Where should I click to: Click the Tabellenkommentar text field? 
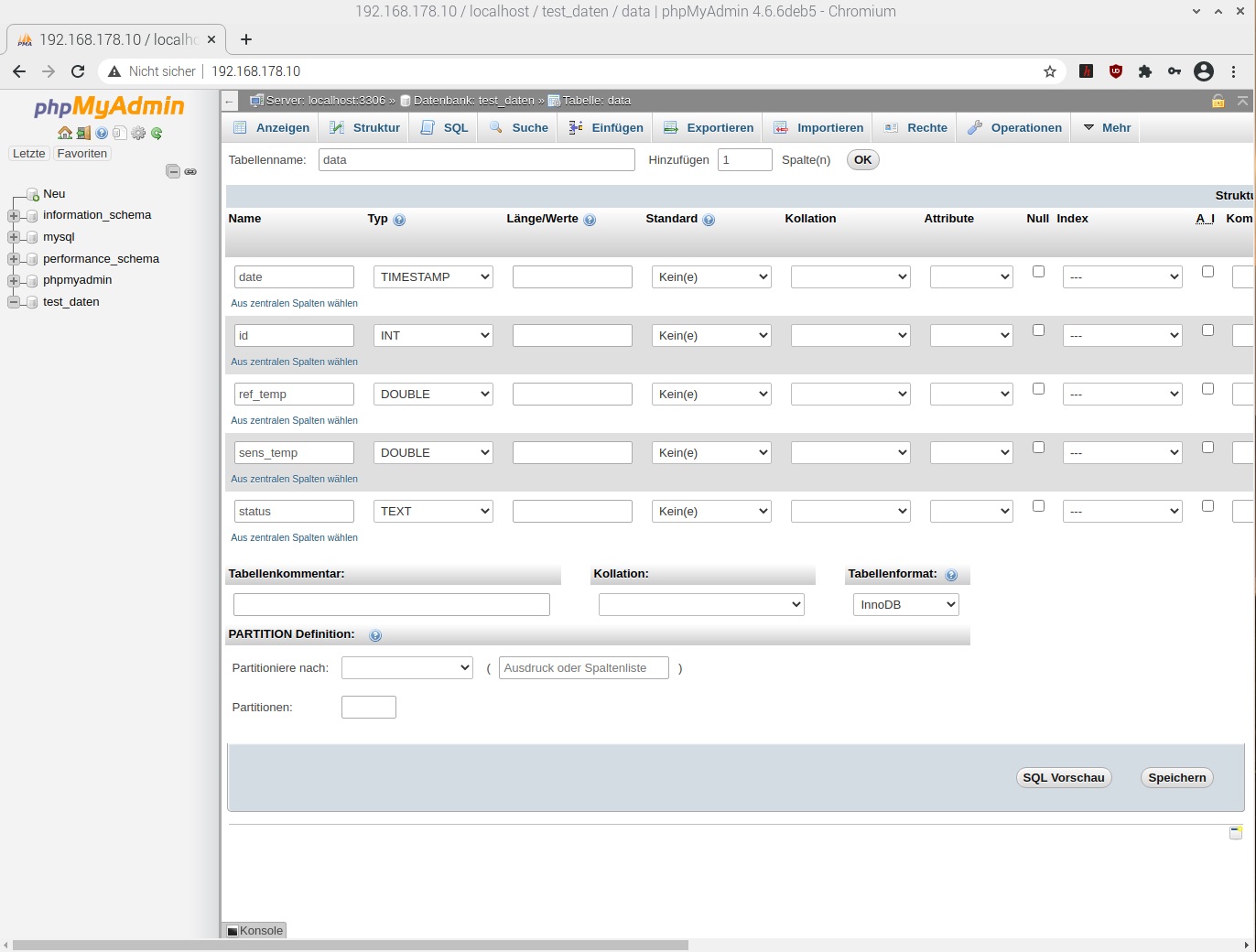(x=391, y=605)
